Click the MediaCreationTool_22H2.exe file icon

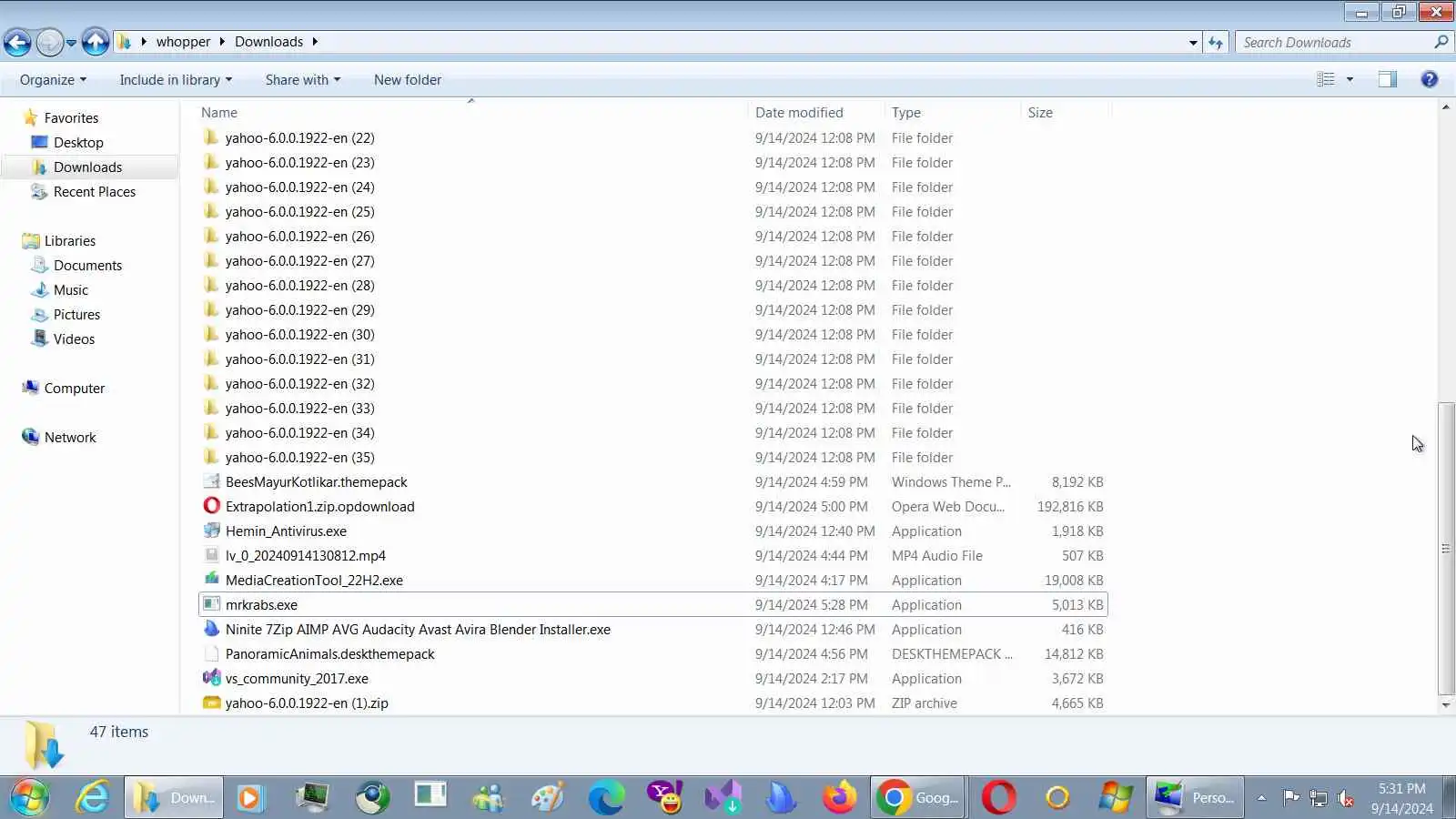coord(212,580)
